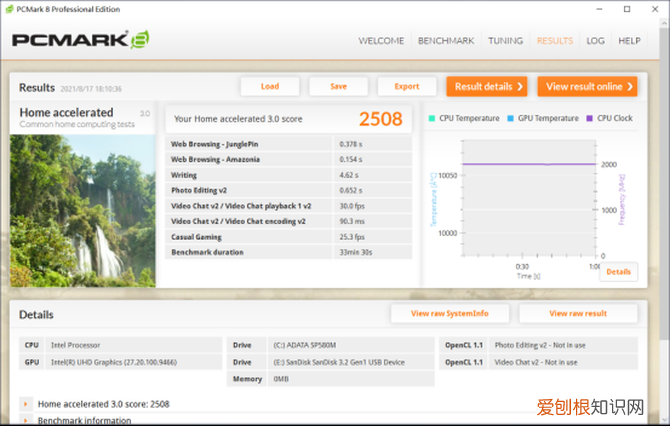Screen dimensions: 670x426
Task: Click the PCMark 8 title bar app icon
Action: tap(8, 8)
